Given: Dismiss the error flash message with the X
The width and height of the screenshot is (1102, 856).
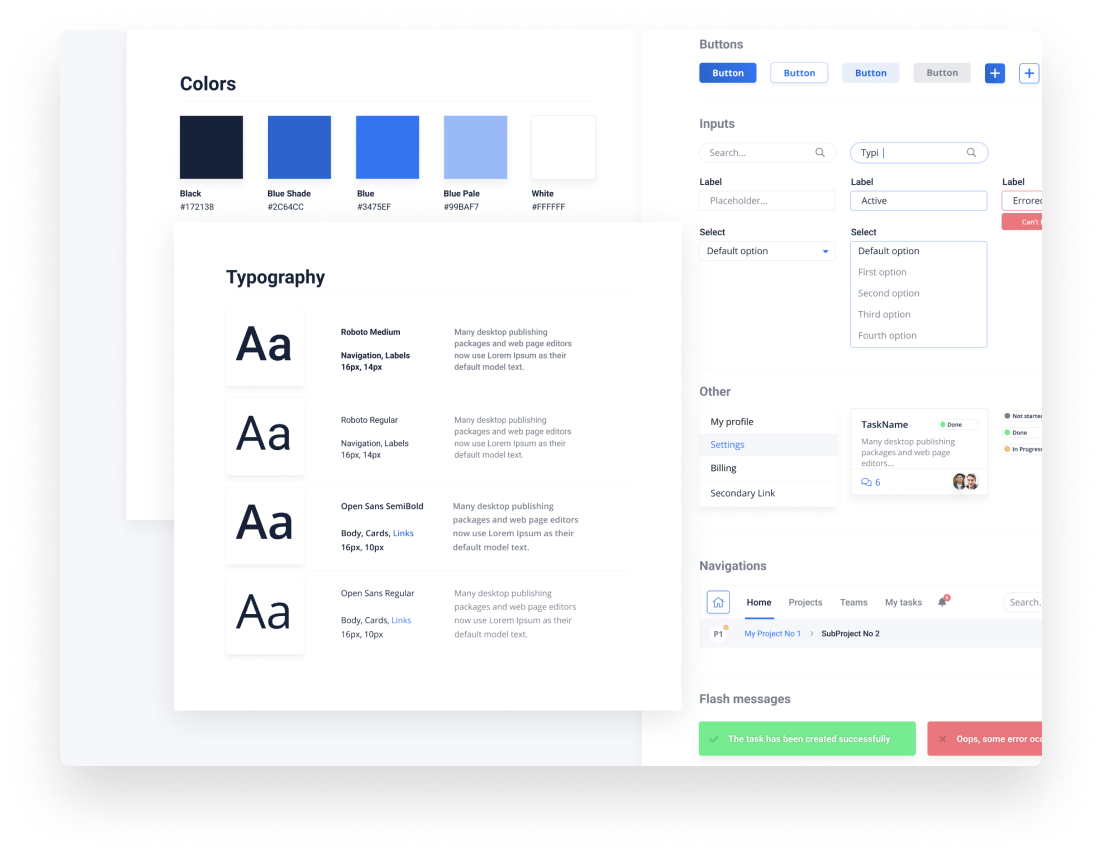Looking at the screenshot, I should point(942,739).
